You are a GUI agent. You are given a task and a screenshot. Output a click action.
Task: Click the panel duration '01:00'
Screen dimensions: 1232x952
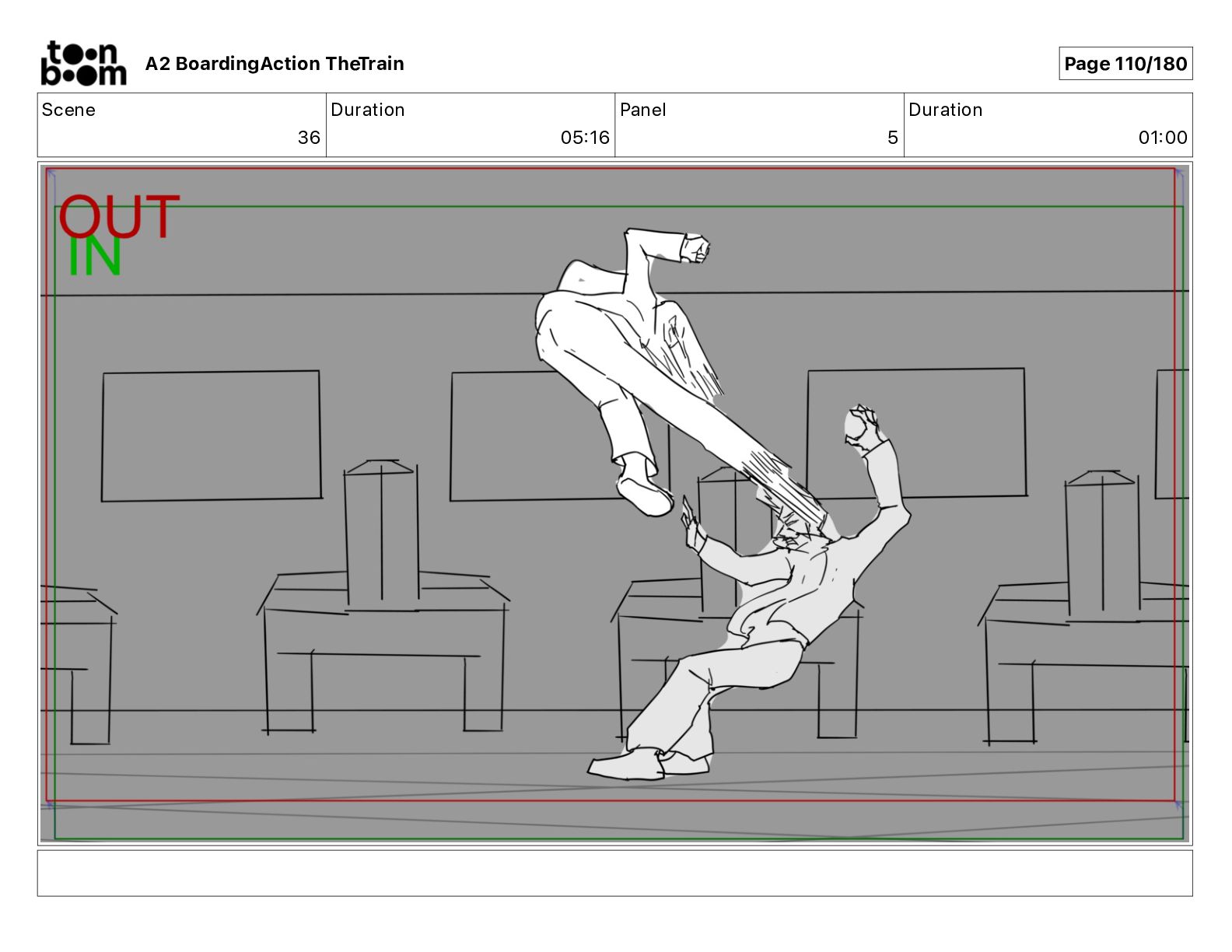1163,138
